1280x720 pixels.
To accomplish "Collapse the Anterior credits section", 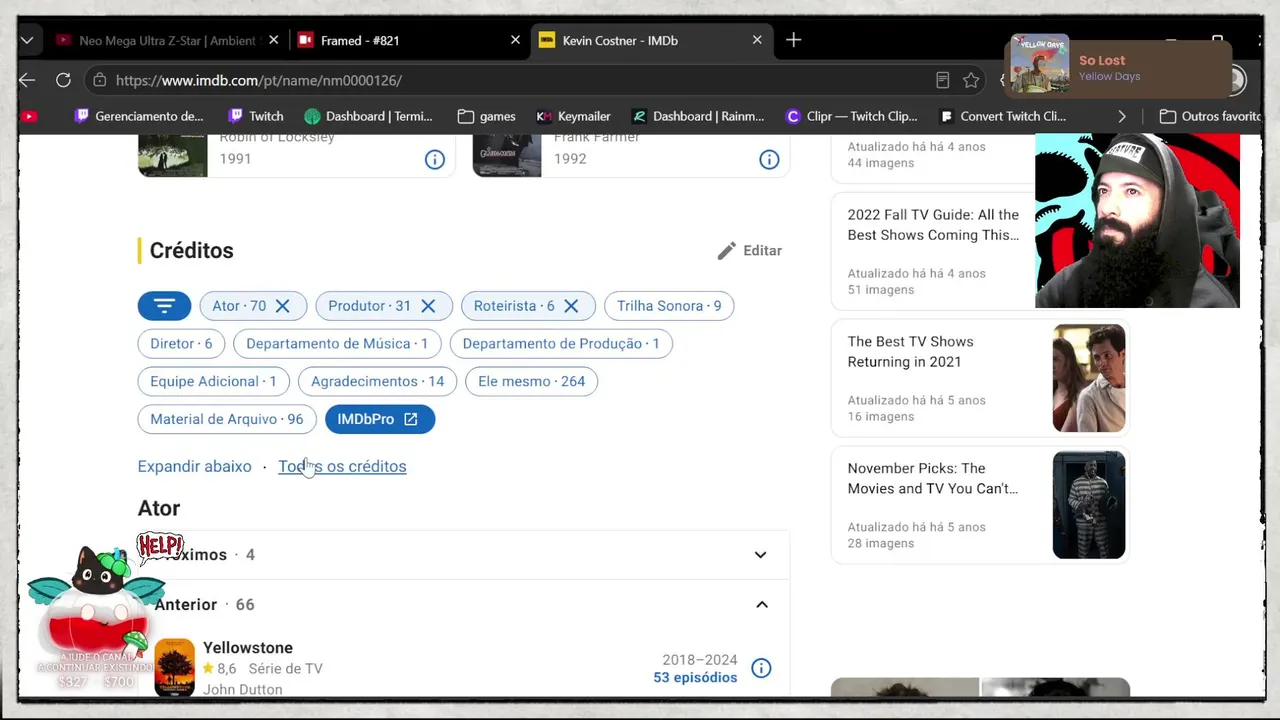I will coord(761,605).
